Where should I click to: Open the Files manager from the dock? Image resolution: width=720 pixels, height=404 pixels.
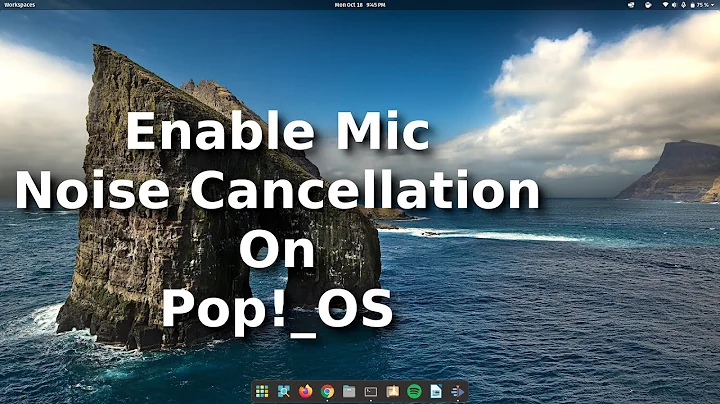[349, 391]
